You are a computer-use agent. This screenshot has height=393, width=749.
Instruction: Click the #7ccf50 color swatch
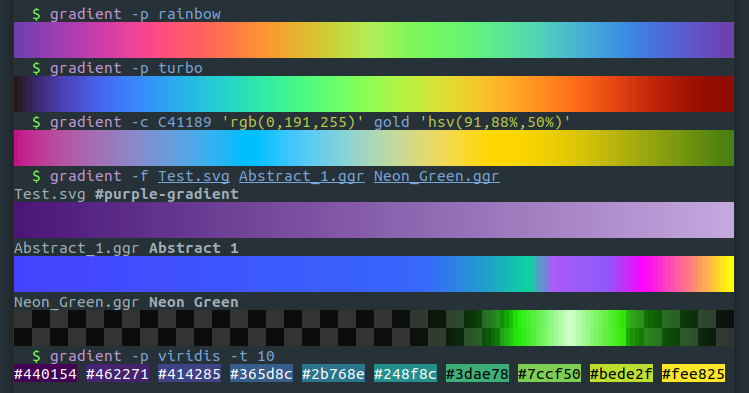[549, 373]
